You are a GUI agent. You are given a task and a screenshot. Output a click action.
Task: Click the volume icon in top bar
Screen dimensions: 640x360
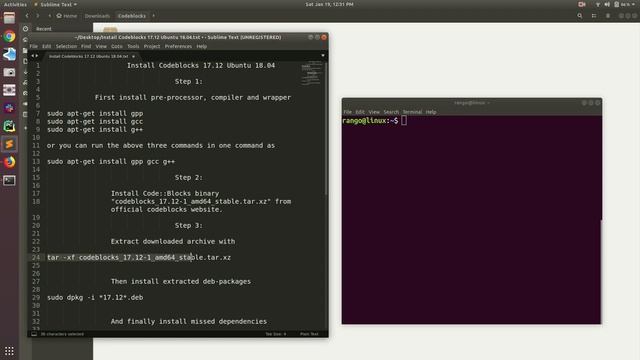pyautogui.click(x=607, y=4)
